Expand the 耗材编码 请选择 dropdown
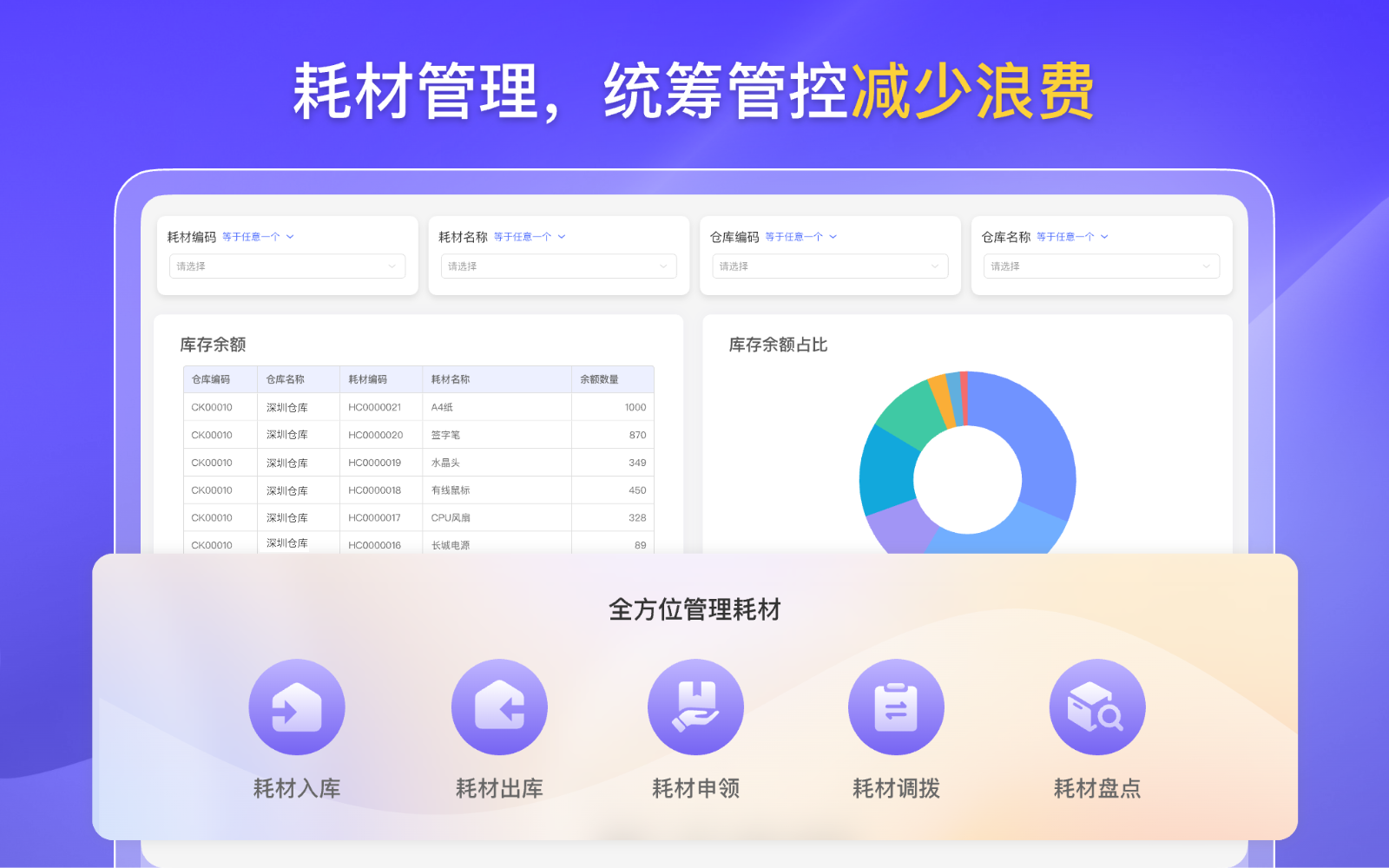 coord(287,266)
